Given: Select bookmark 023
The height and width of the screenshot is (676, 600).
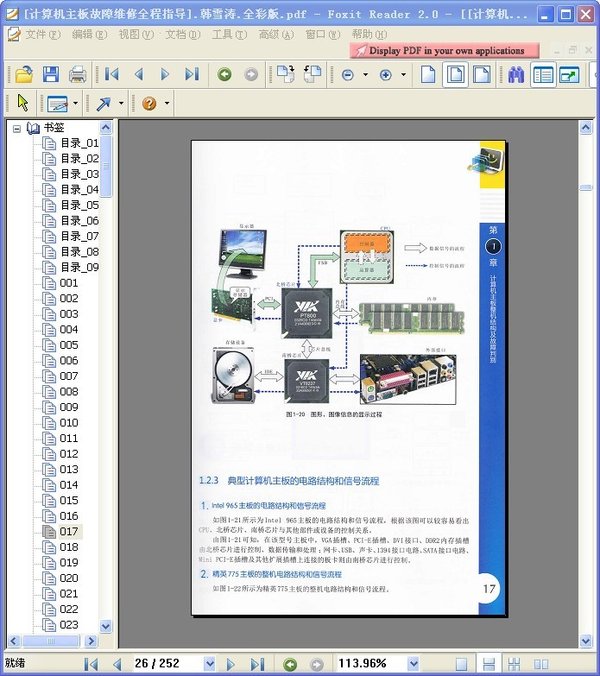Looking at the screenshot, I should 69,624.
